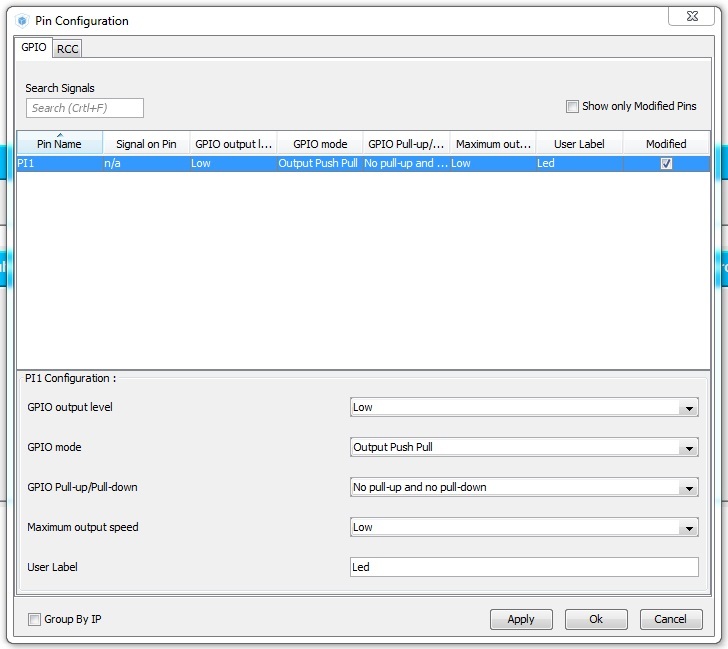Switch to the GPIO tab

pyautogui.click(x=34, y=47)
